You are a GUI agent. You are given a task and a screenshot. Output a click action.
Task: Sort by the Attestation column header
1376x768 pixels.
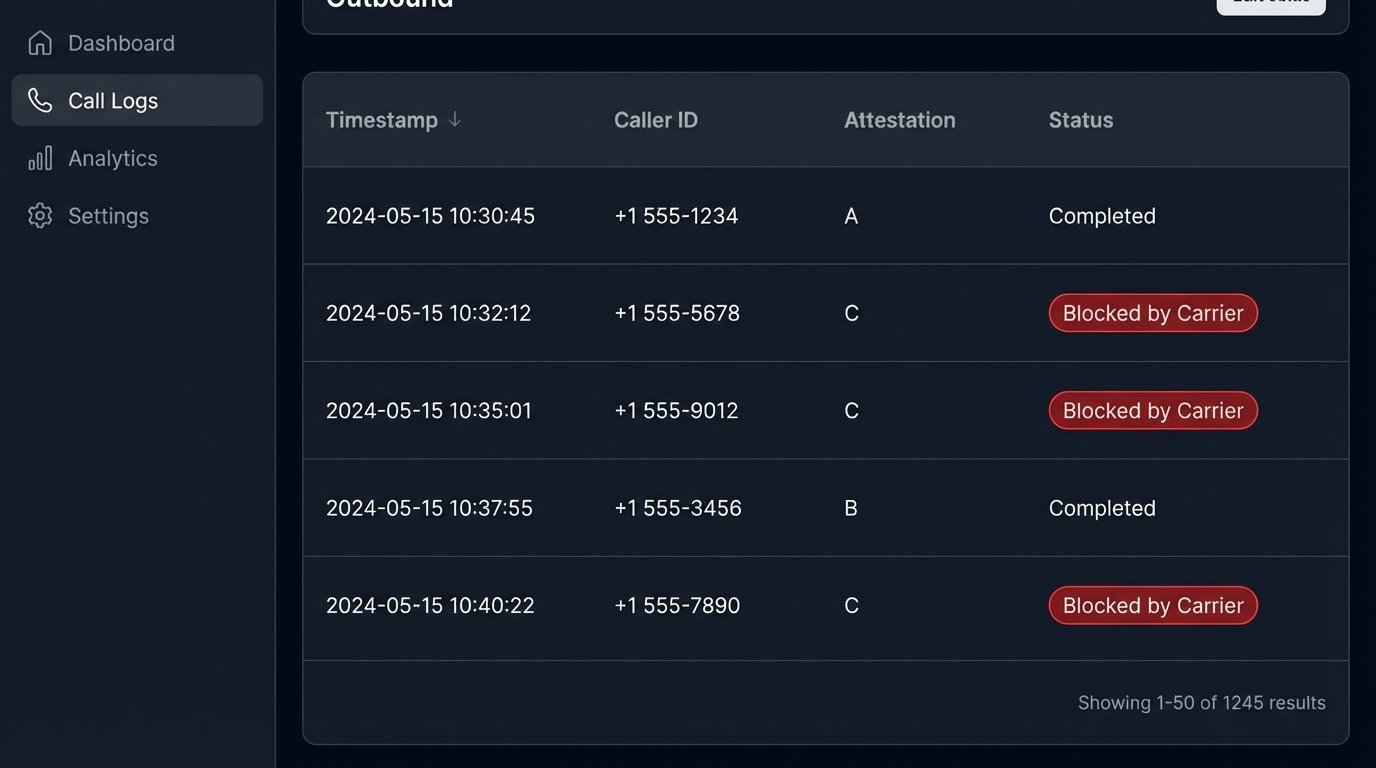[x=899, y=120]
